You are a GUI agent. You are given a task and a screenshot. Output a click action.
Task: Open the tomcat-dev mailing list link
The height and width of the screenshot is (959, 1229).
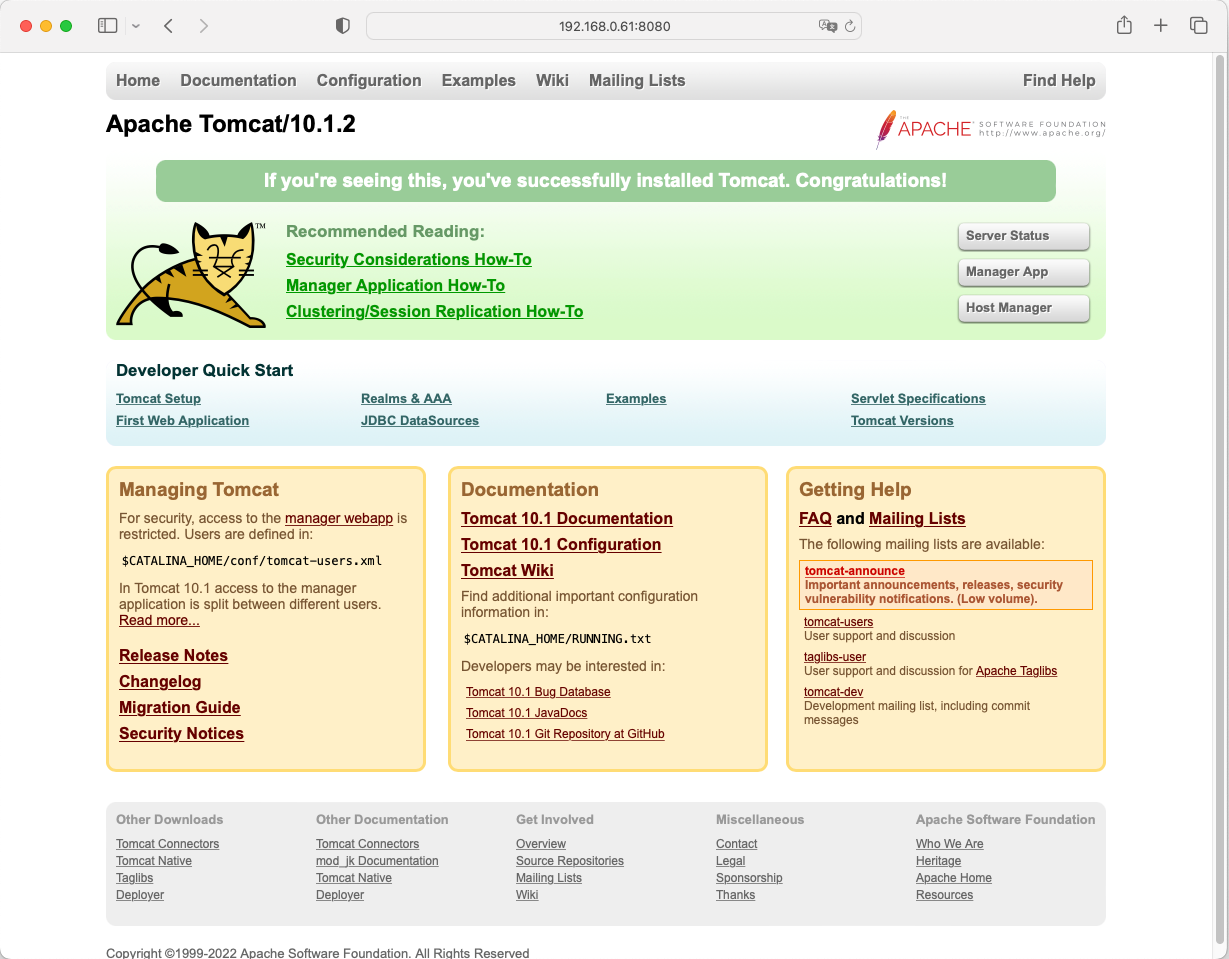point(834,692)
